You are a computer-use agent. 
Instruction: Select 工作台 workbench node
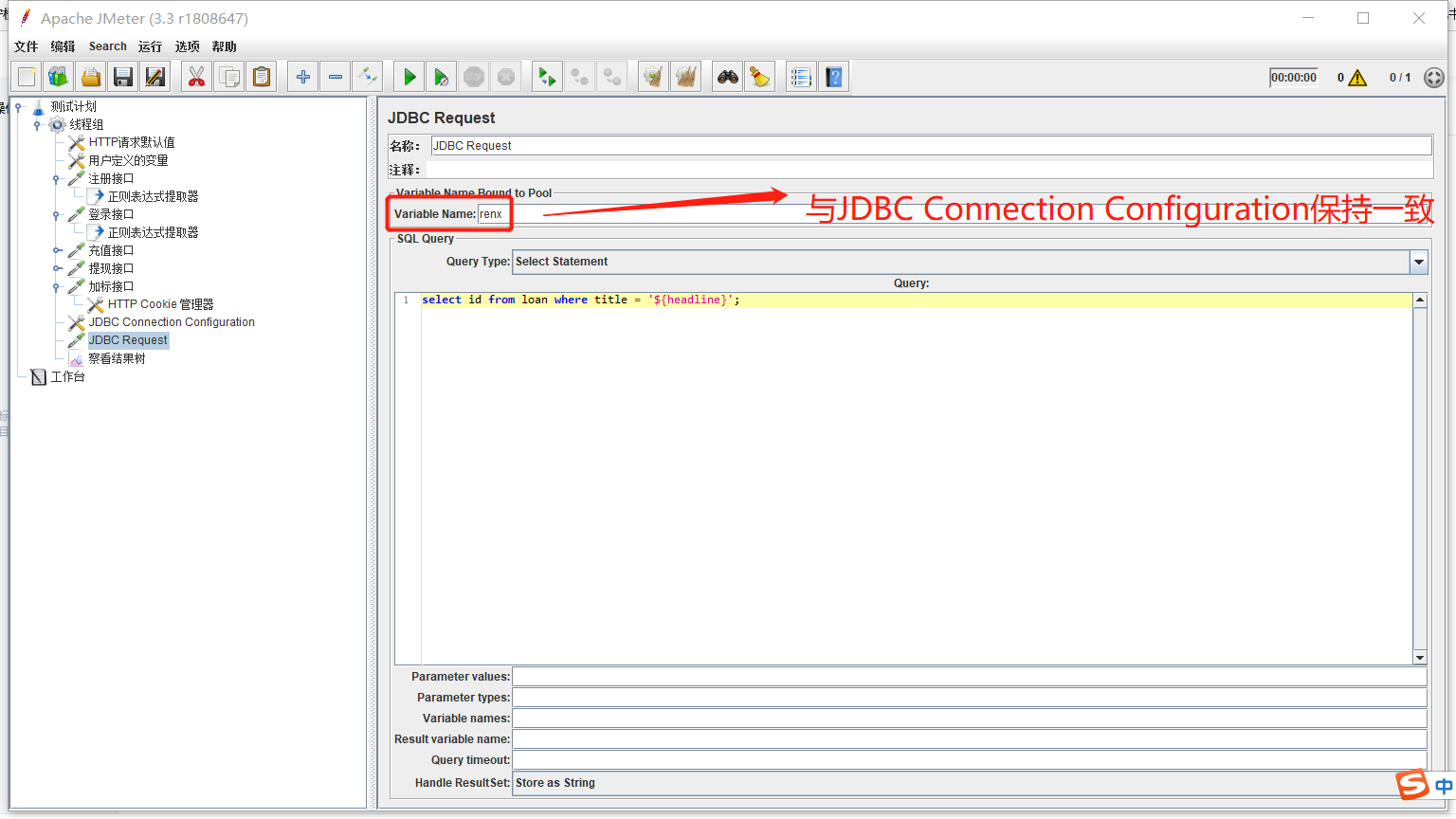tap(67, 377)
